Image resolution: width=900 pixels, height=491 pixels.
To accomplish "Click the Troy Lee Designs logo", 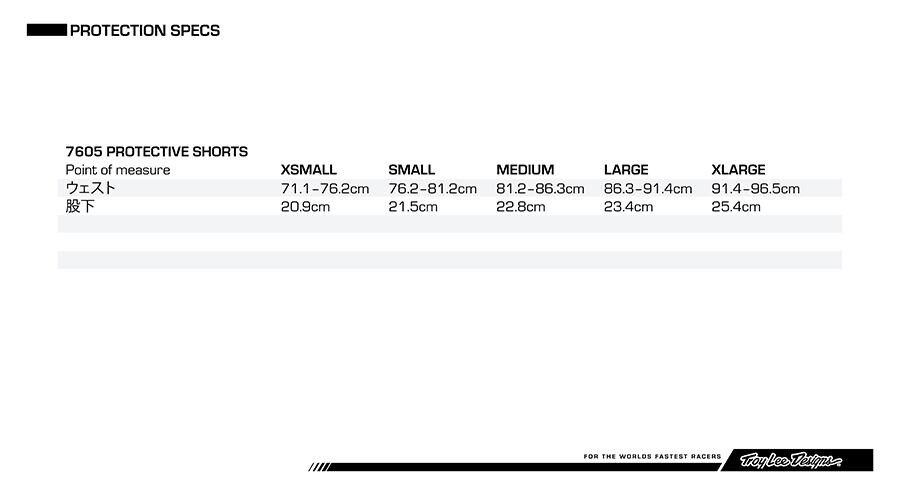I will coord(791,461).
